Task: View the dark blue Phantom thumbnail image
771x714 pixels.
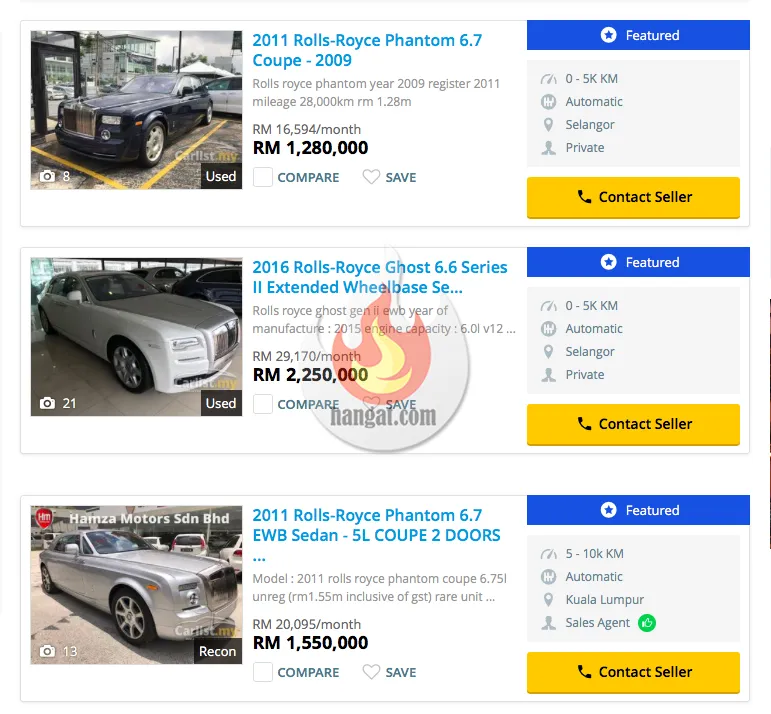Action: point(136,110)
